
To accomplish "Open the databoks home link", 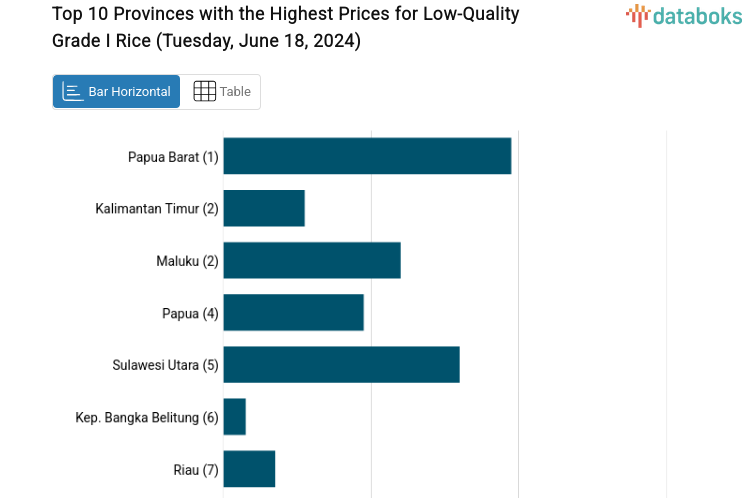I will coord(684,15).
